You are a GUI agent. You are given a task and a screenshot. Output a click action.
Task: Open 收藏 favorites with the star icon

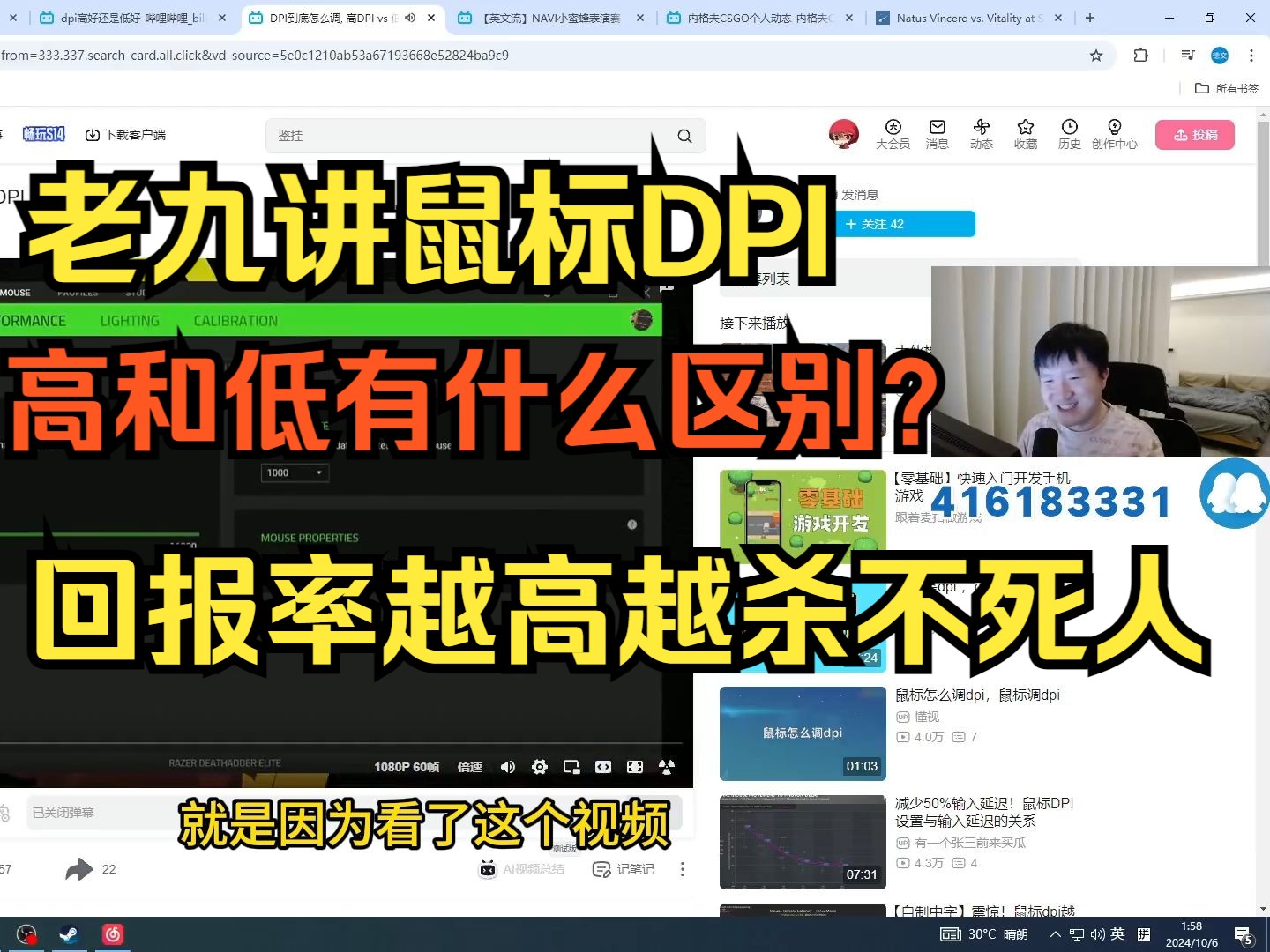[1025, 134]
